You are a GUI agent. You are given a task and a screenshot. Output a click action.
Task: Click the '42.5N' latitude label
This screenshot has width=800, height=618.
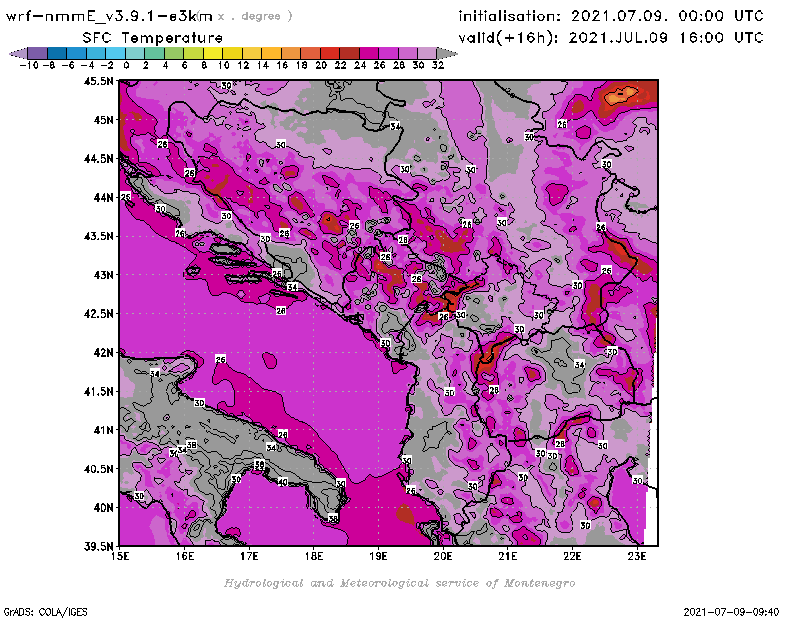tap(98, 314)
